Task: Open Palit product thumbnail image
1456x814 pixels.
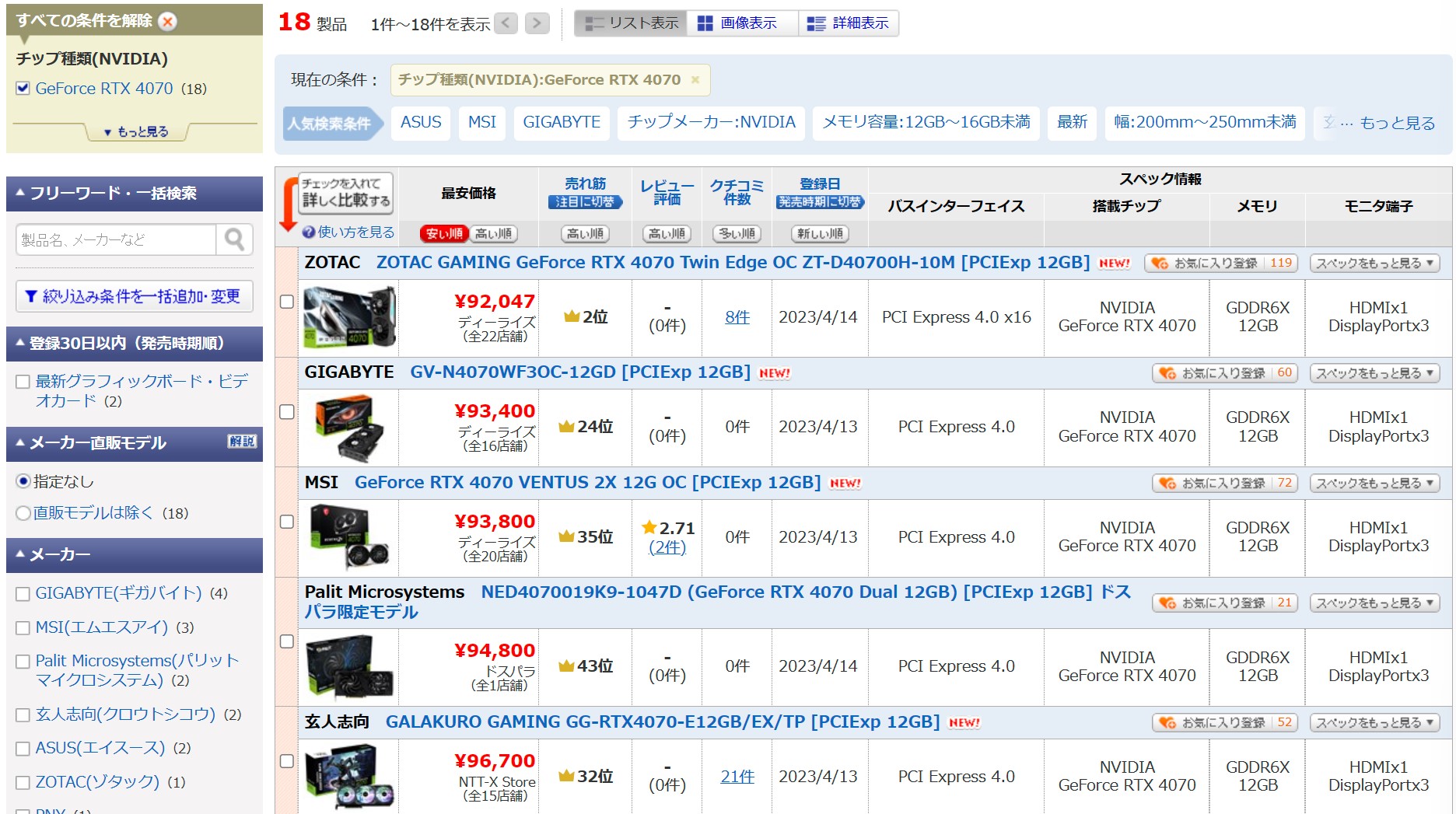Action: tap(349, 666)
